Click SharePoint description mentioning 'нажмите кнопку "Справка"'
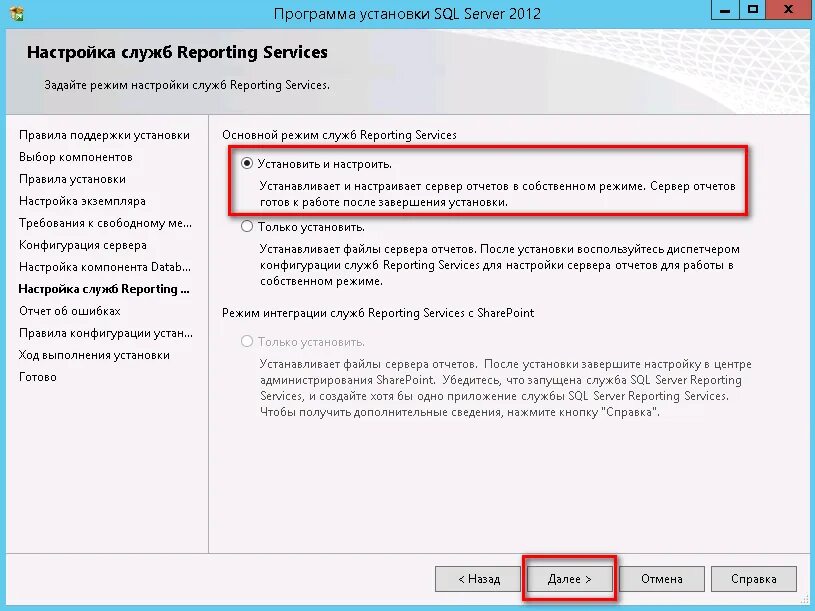The height and width of the screenshot is (611, 815). pos(506,388)
